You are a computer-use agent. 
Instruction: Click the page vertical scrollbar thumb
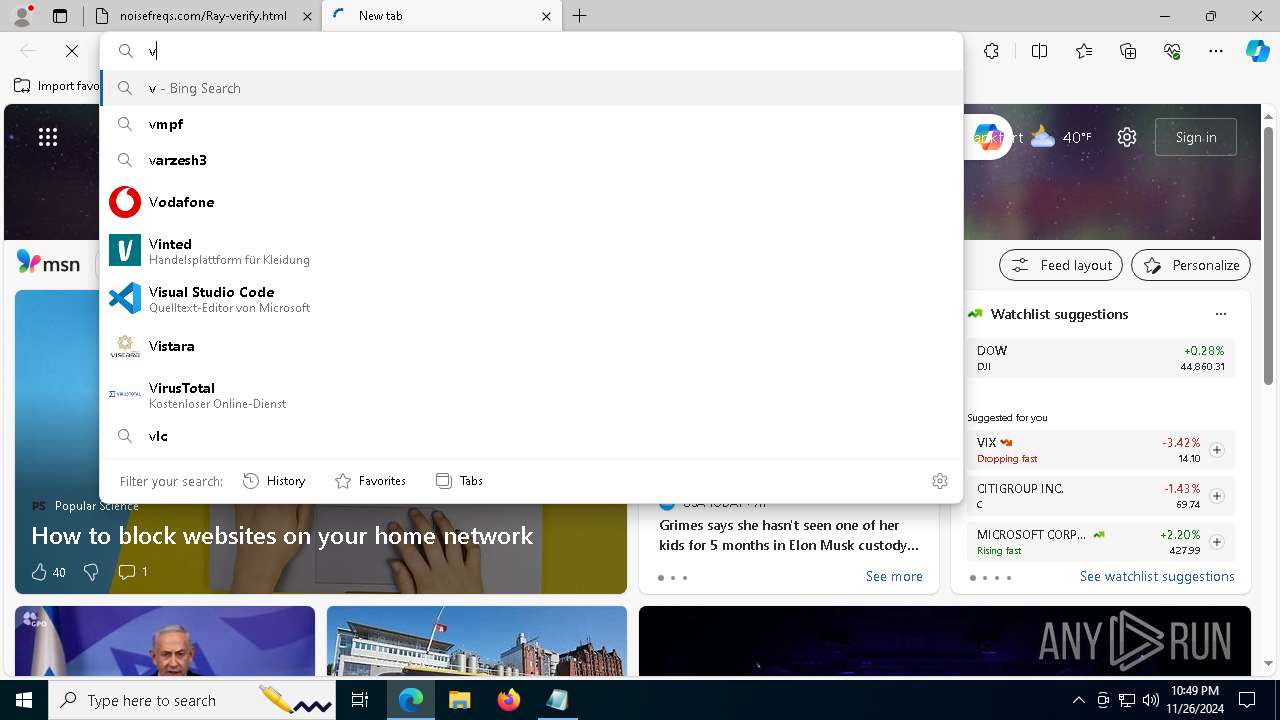(x=1269, y=256)
